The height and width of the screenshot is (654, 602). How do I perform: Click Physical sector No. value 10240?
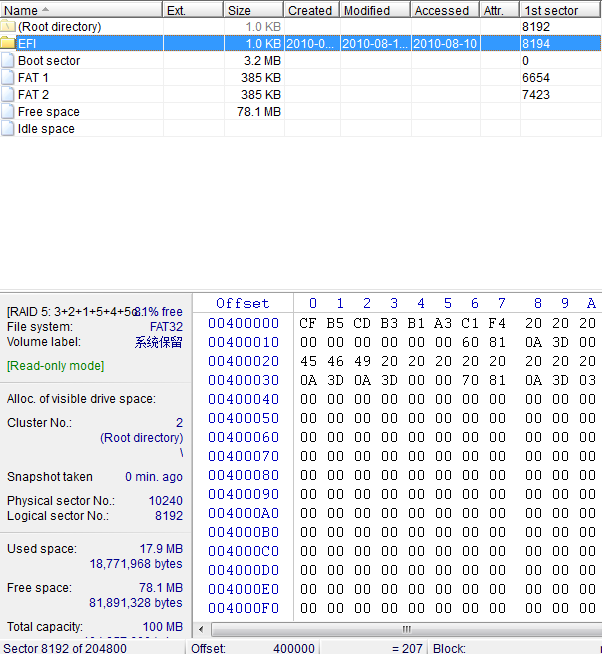click(166, 501)
